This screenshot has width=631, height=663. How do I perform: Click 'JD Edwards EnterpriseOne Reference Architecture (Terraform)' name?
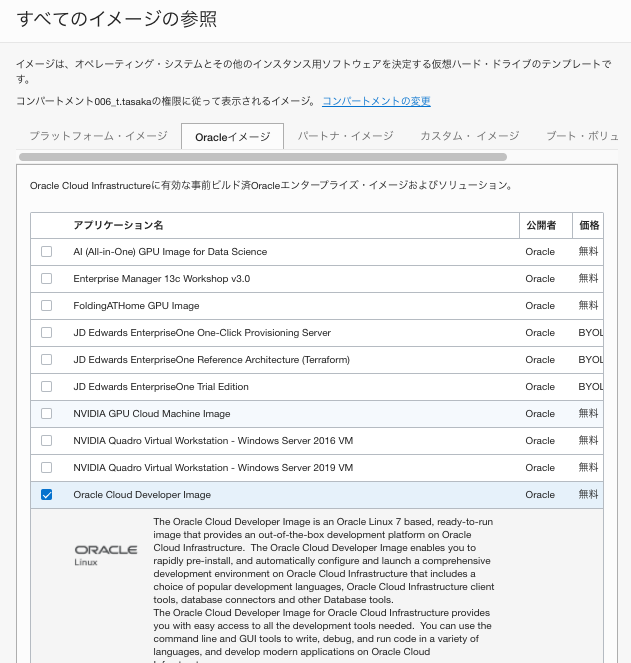211,360
